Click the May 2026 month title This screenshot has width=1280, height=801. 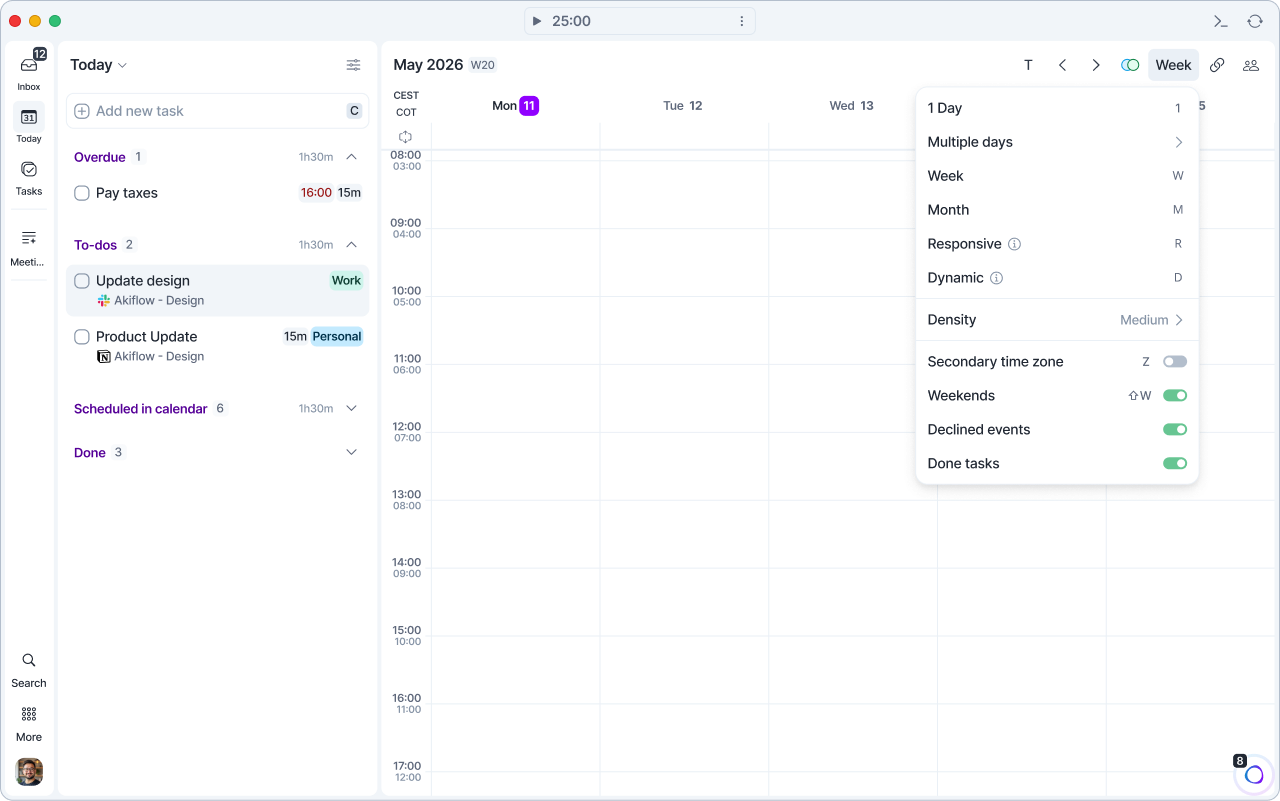pyautogui.click(x=428, y=65)
